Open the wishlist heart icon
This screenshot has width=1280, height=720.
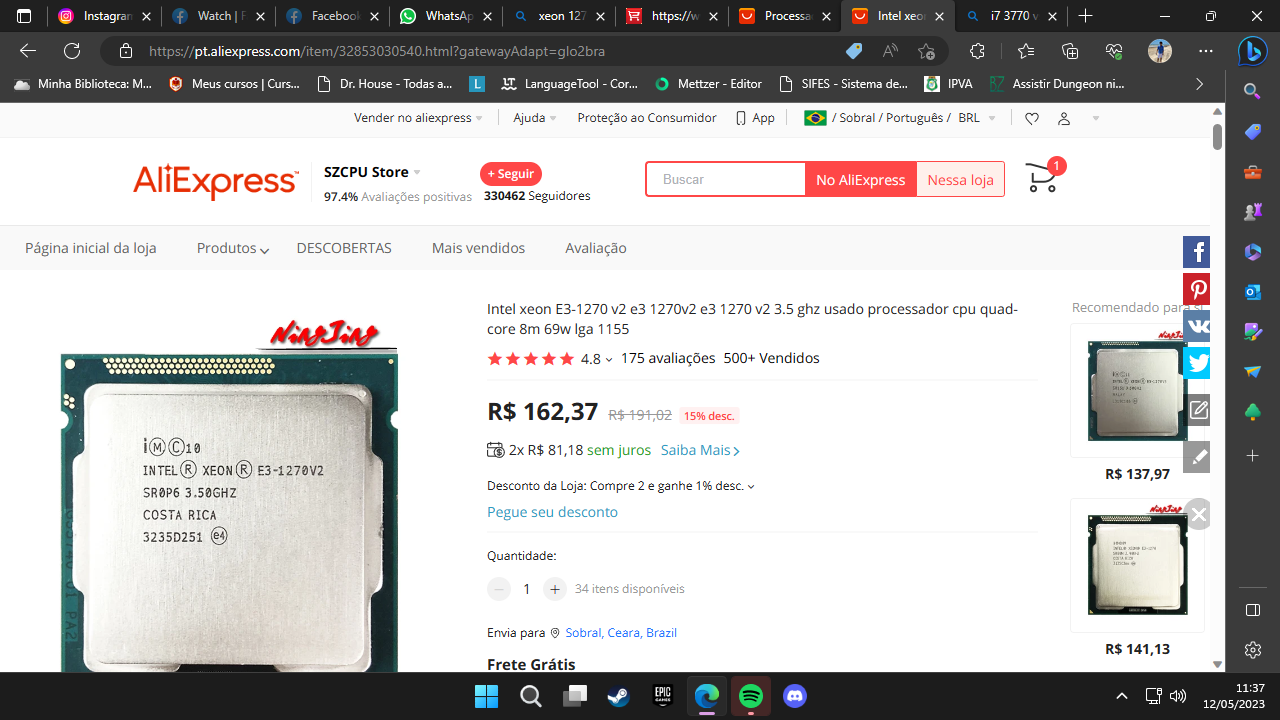click(x=1032, y=118)
